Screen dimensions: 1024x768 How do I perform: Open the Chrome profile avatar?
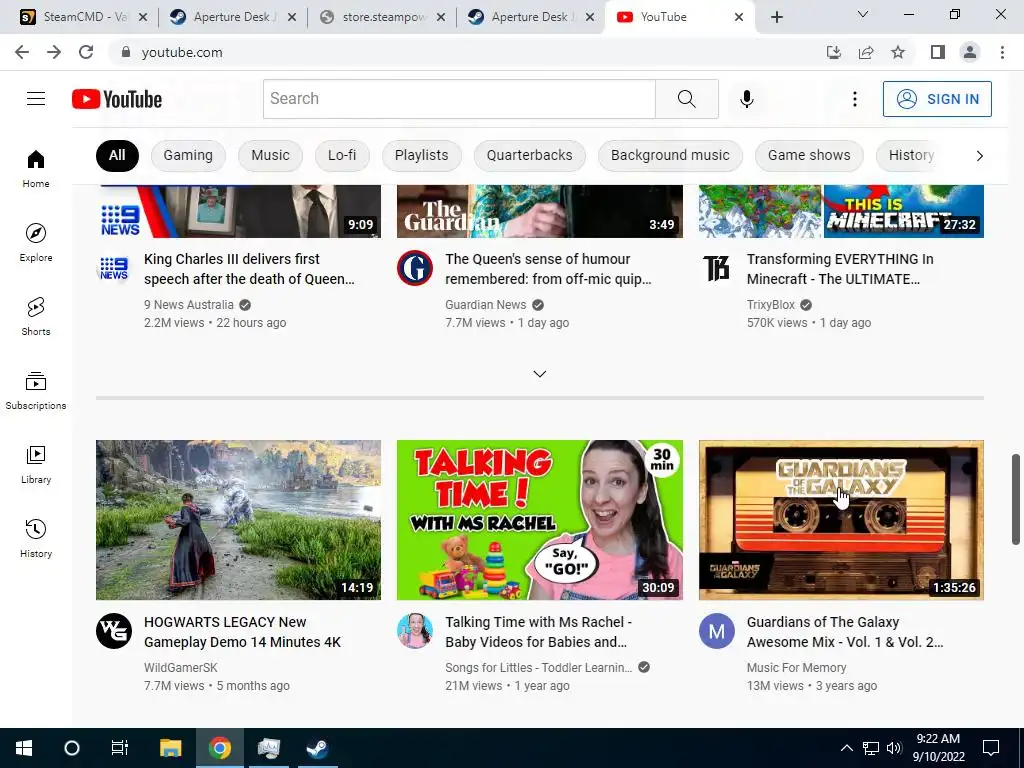pyautogui.click(x=970, y=52)
